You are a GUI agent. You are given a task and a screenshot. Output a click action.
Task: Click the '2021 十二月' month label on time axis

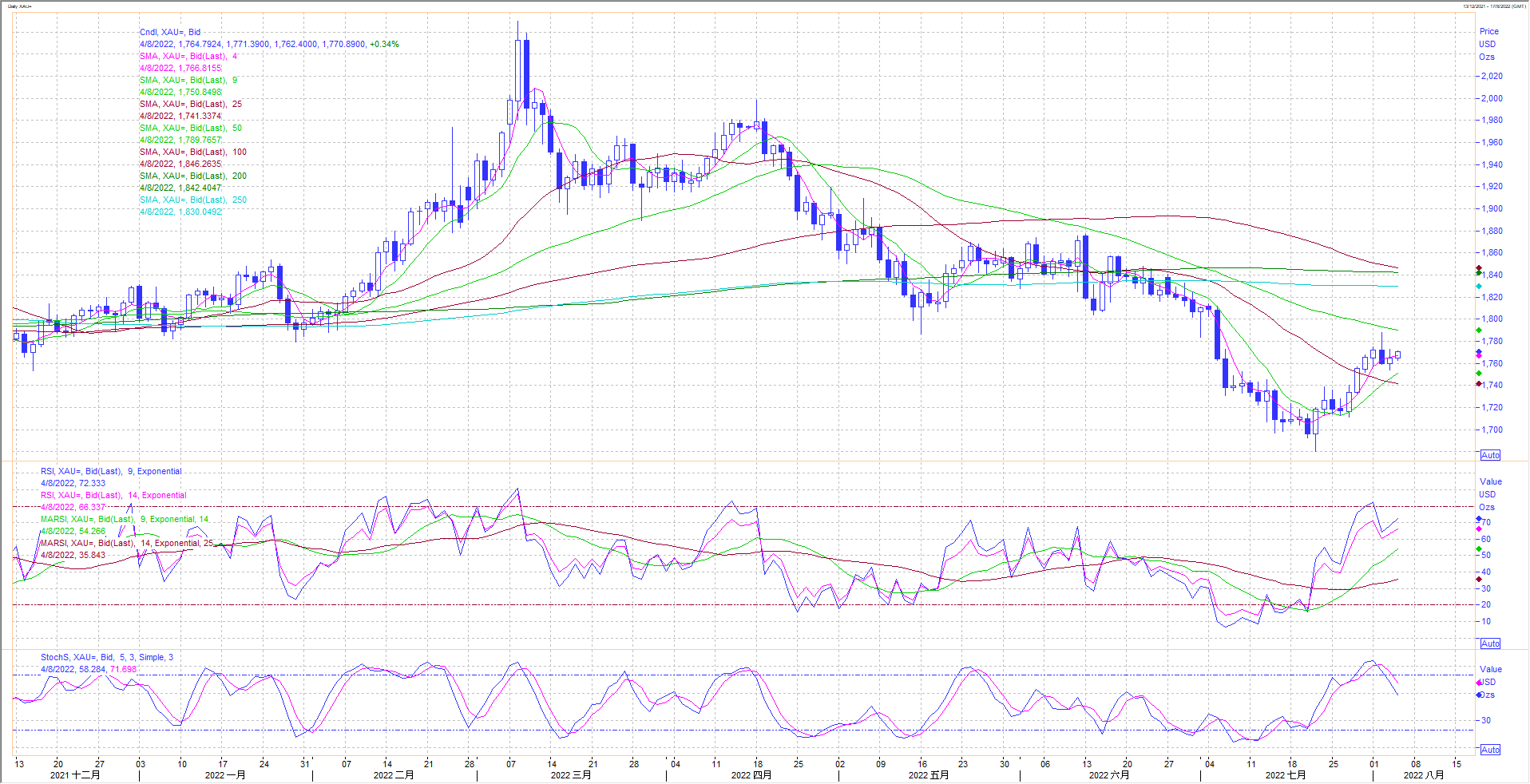coord(75,775)
